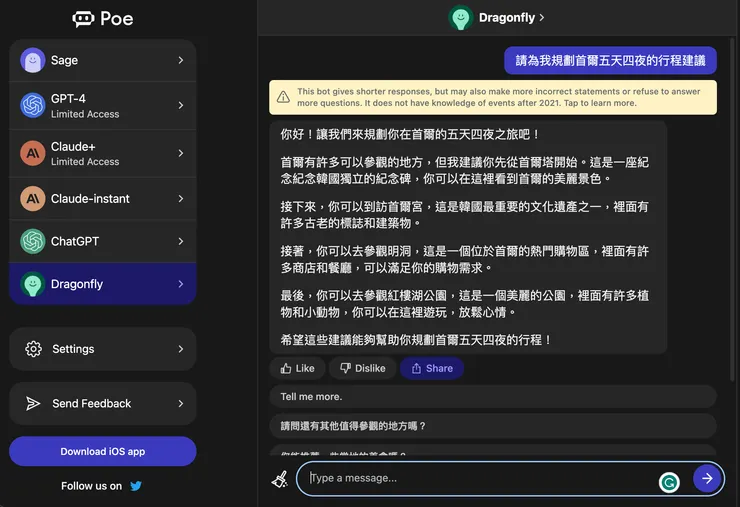
Task: Click the Settings gear icon
Action: 33,349
